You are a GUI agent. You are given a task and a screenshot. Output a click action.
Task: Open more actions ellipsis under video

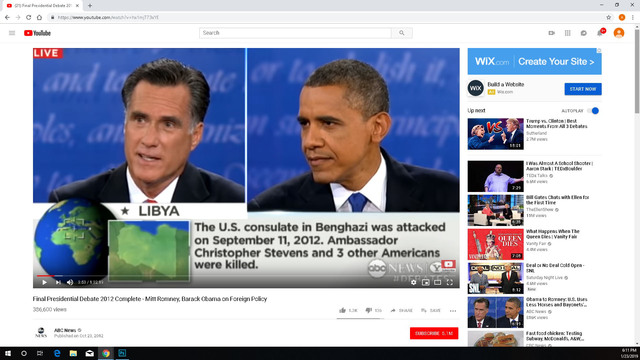click(x=453, y=311)
